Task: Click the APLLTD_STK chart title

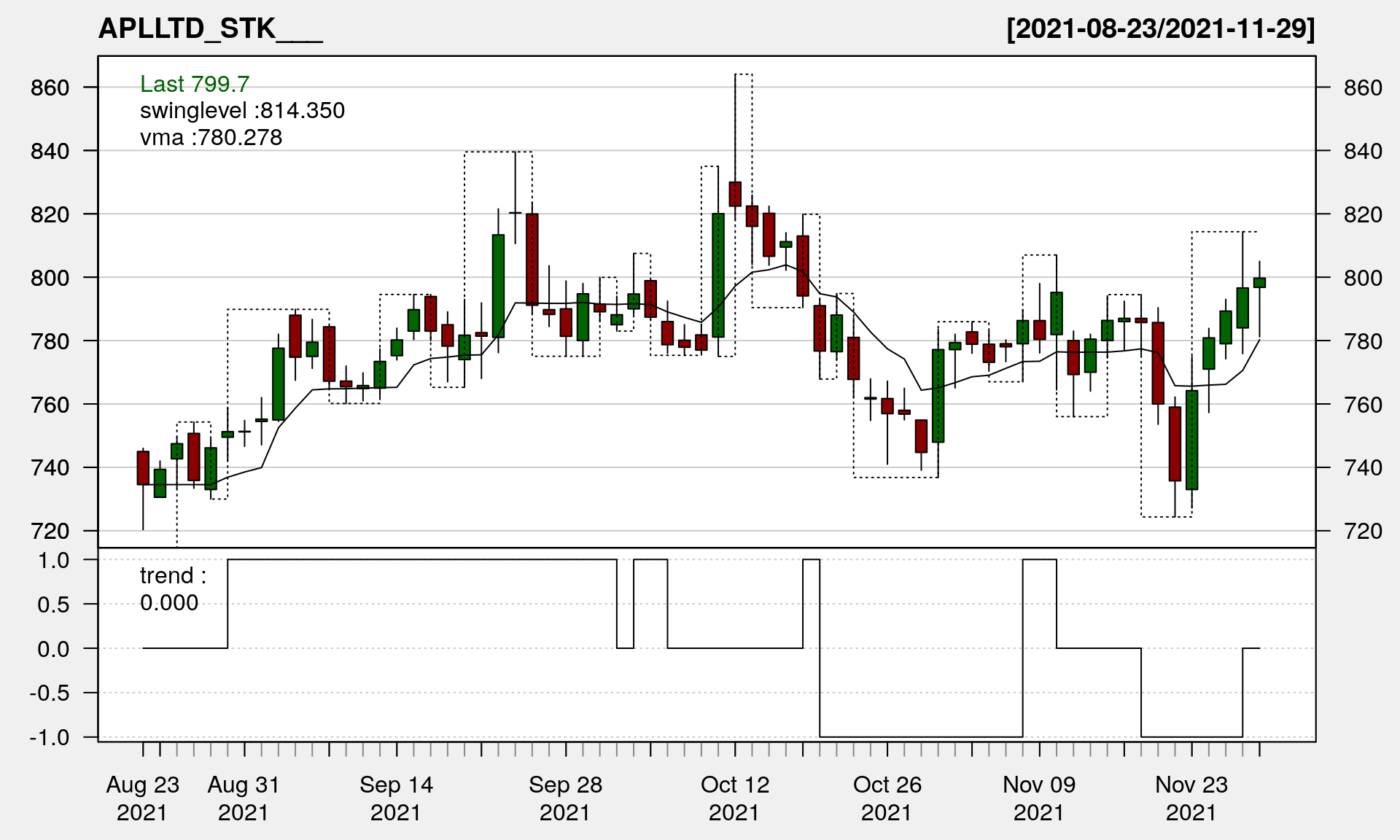Action: (210, 29)
